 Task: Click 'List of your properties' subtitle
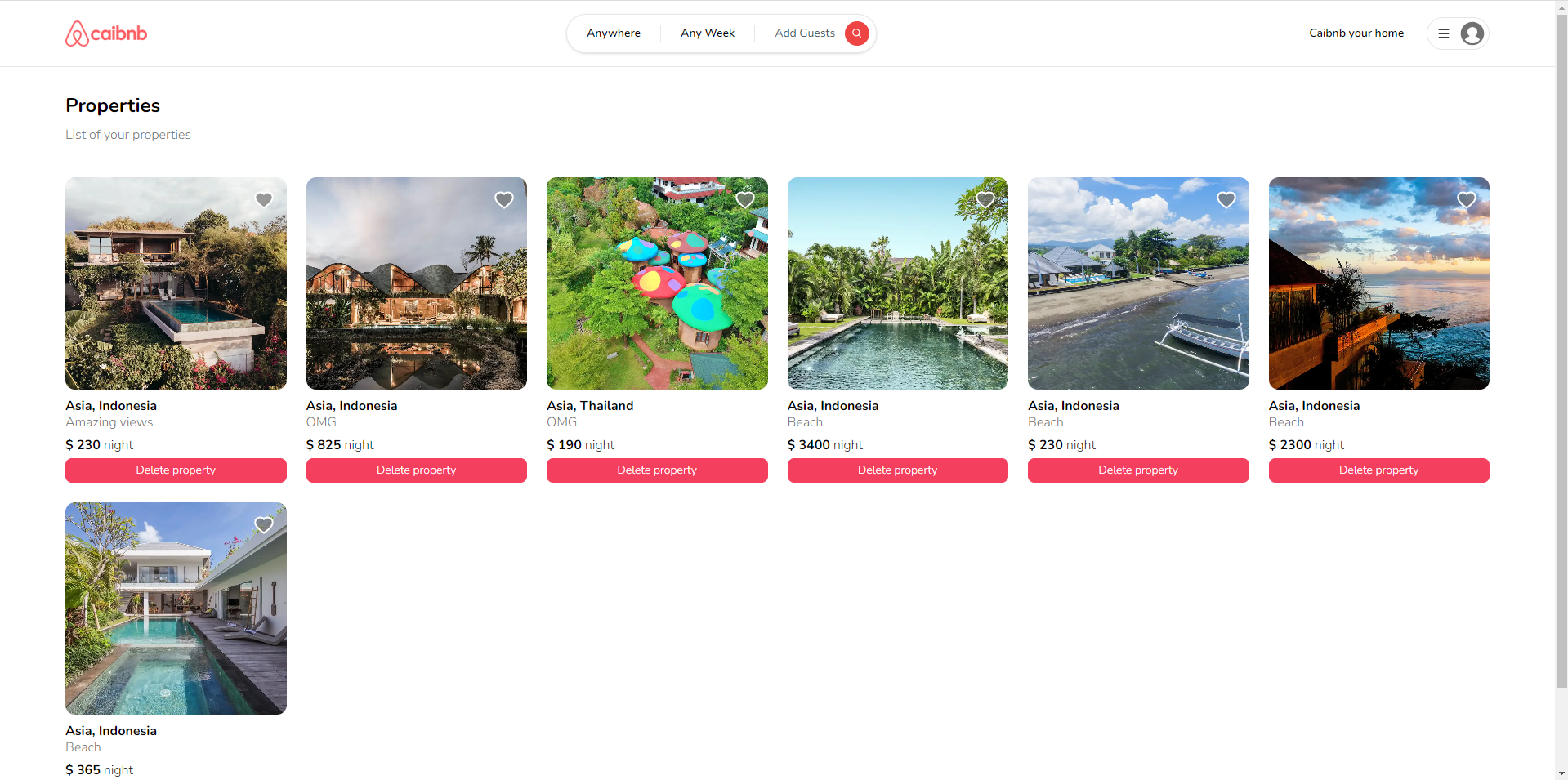[x=128, y=135]
